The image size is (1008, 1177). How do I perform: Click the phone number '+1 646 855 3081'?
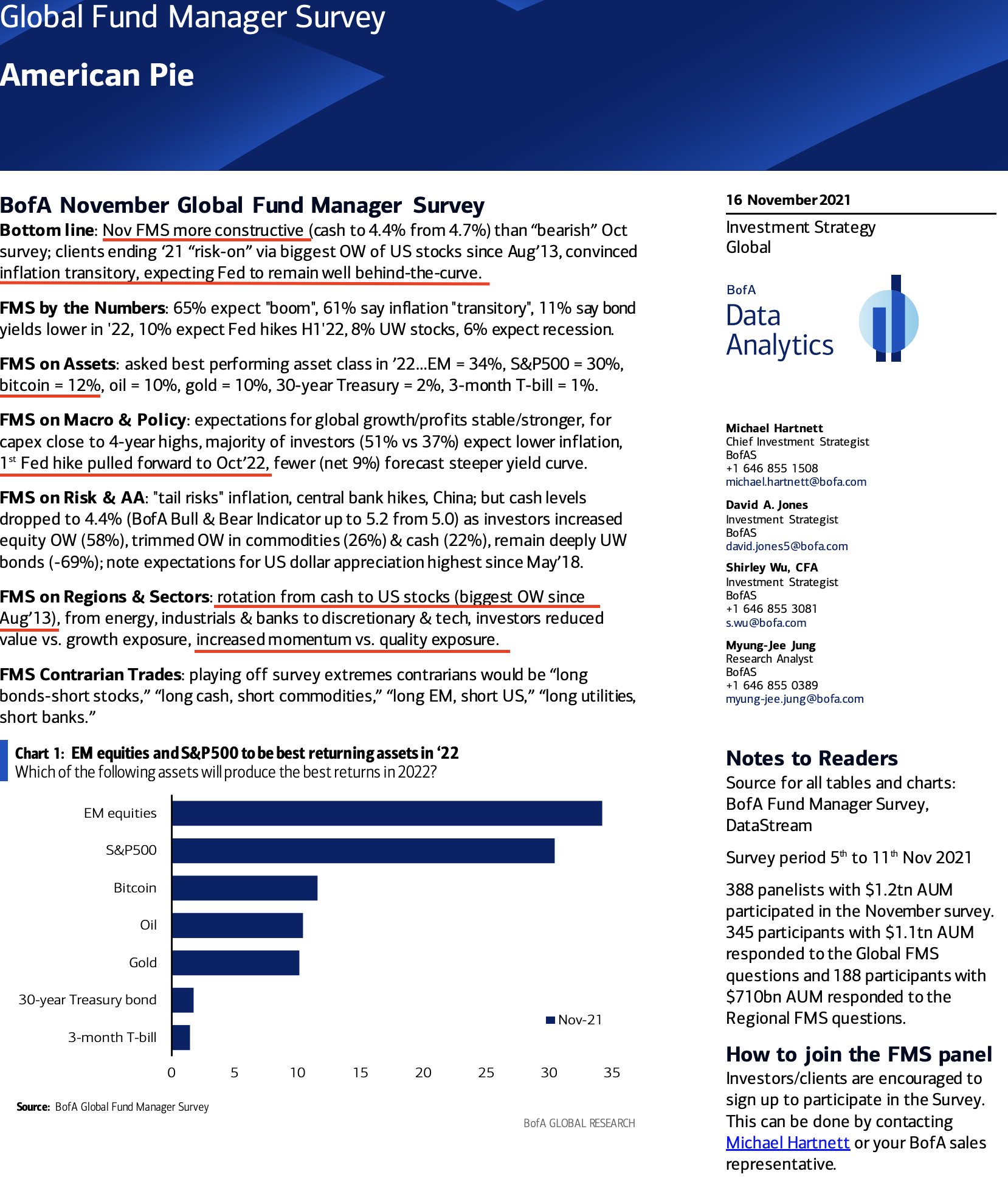[772, 609]
